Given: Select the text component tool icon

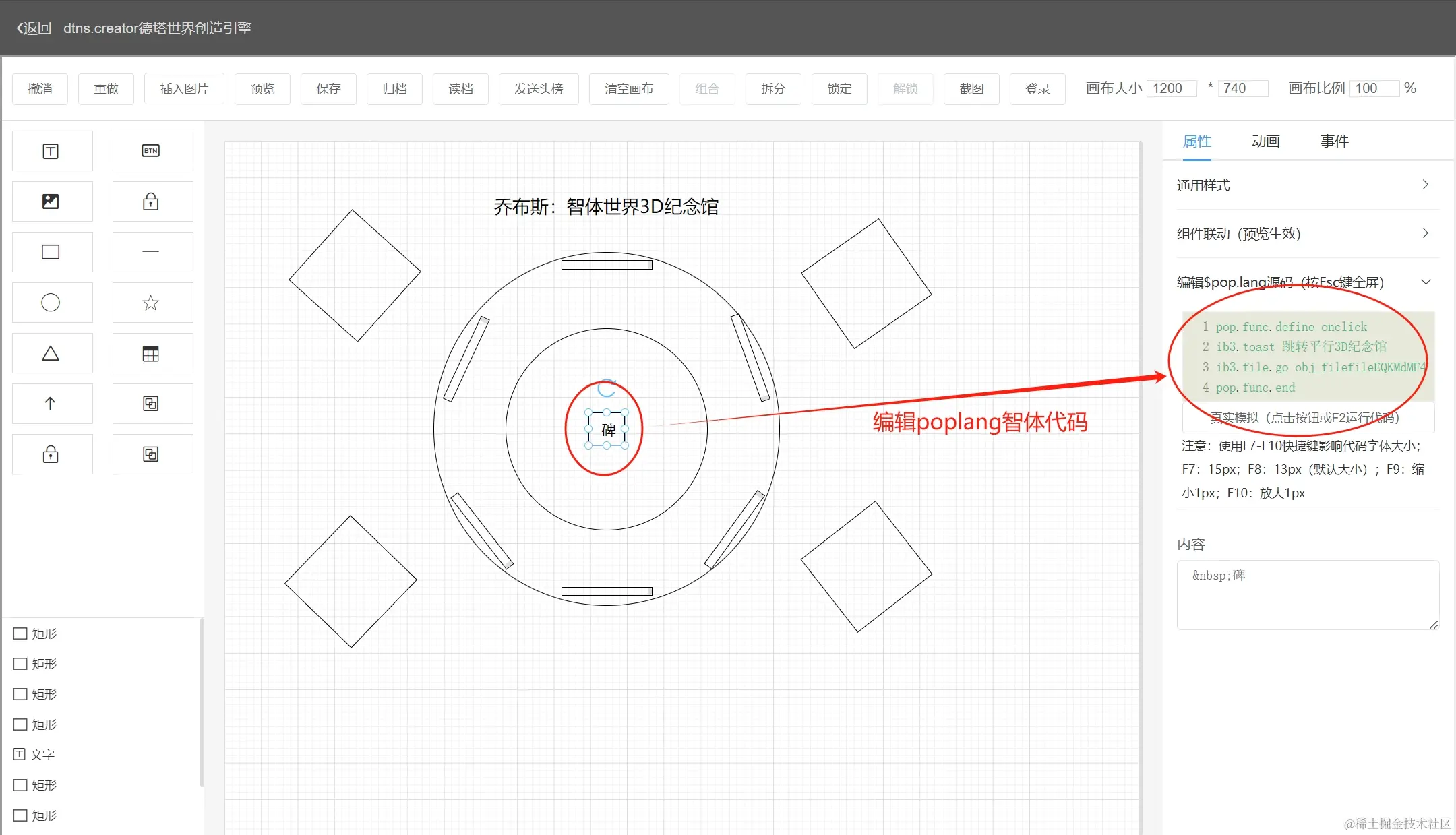Looking at the screenshot, I should coord(51,151).
